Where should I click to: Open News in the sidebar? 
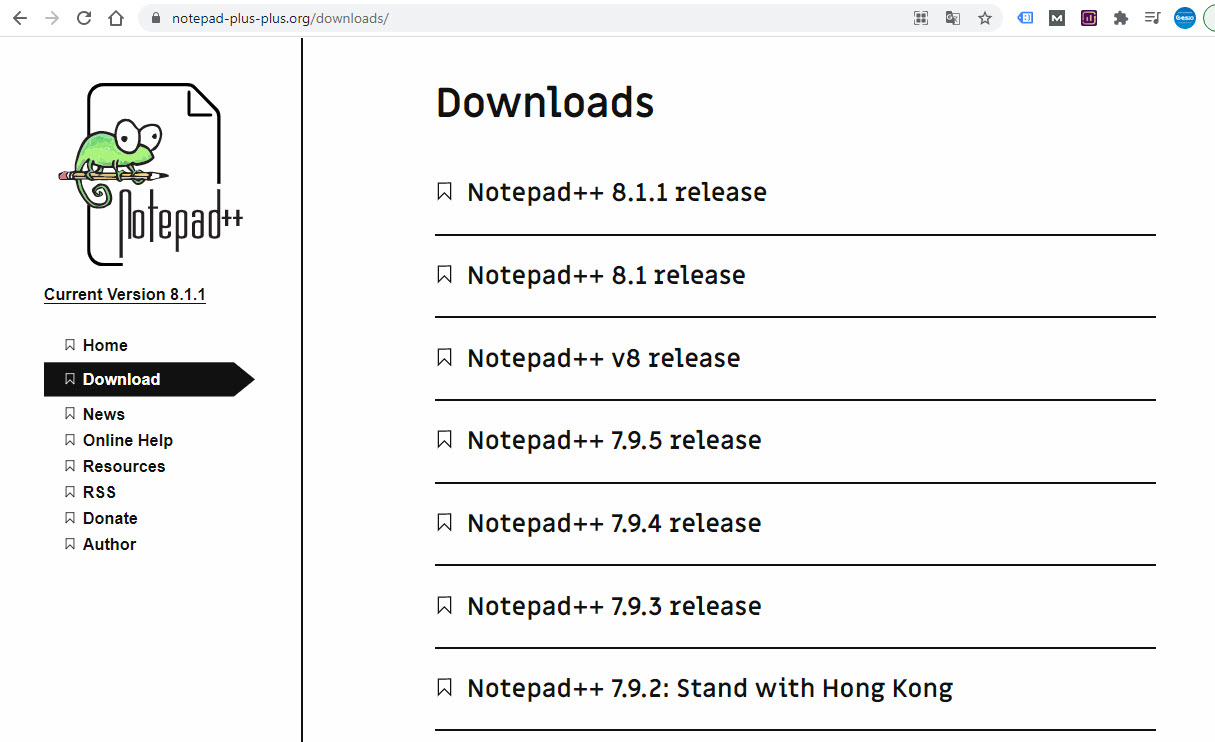point(104,414)
